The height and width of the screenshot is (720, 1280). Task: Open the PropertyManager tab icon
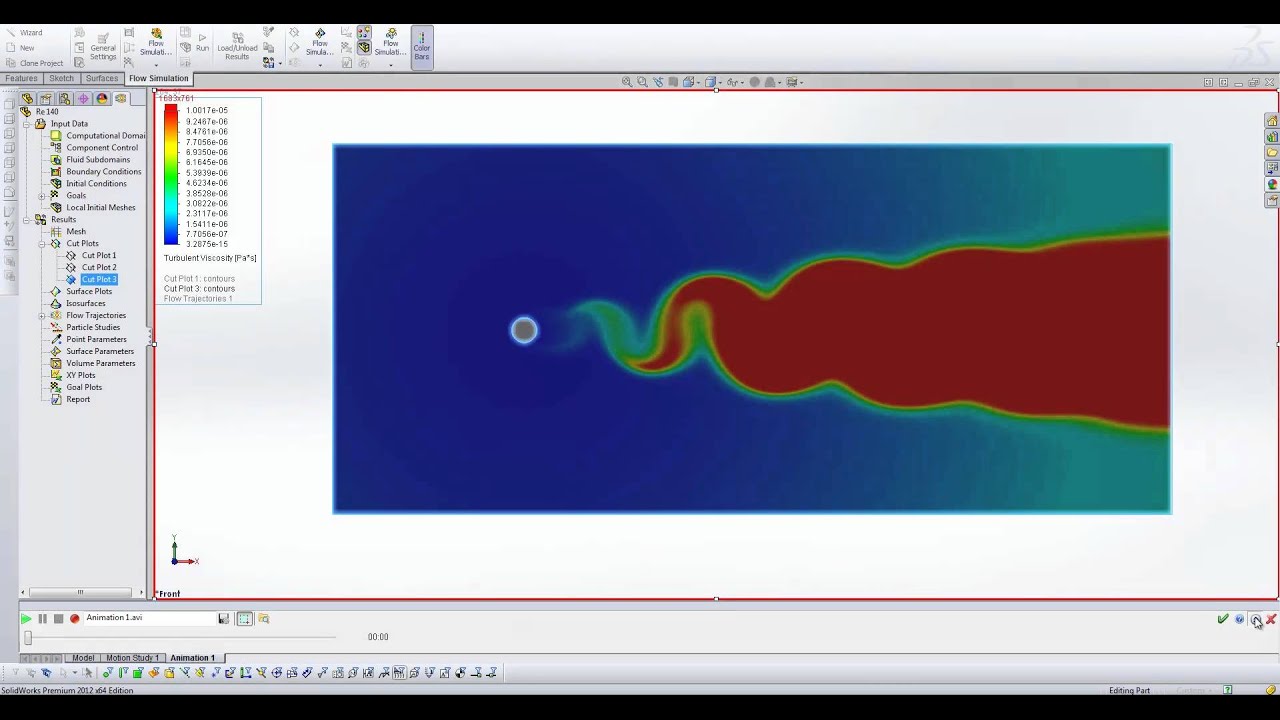[x=46, y=99]
